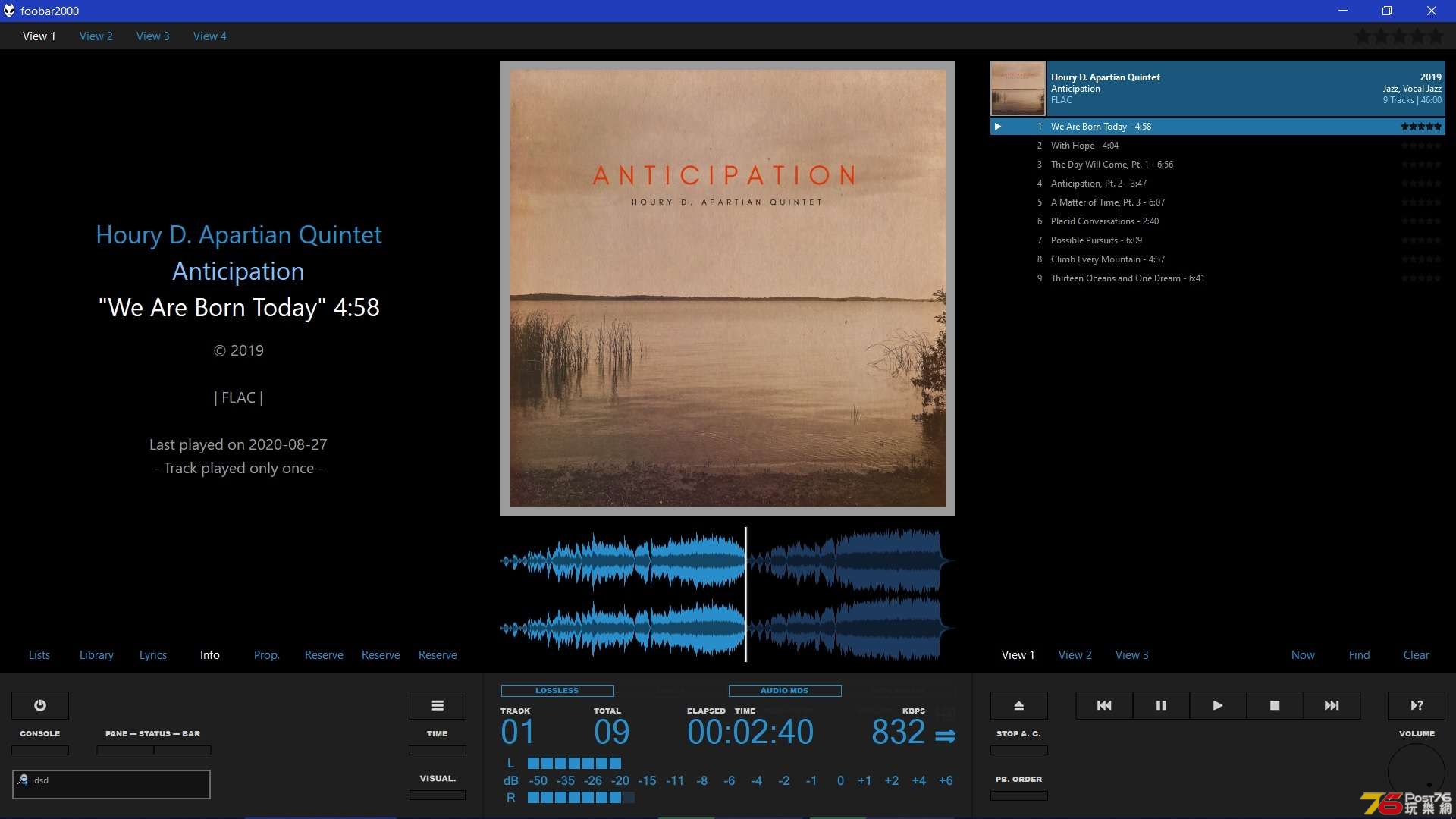The image size is (1456, 819).
Task: Stop the playback
Action: click(x=1275, y=705)
